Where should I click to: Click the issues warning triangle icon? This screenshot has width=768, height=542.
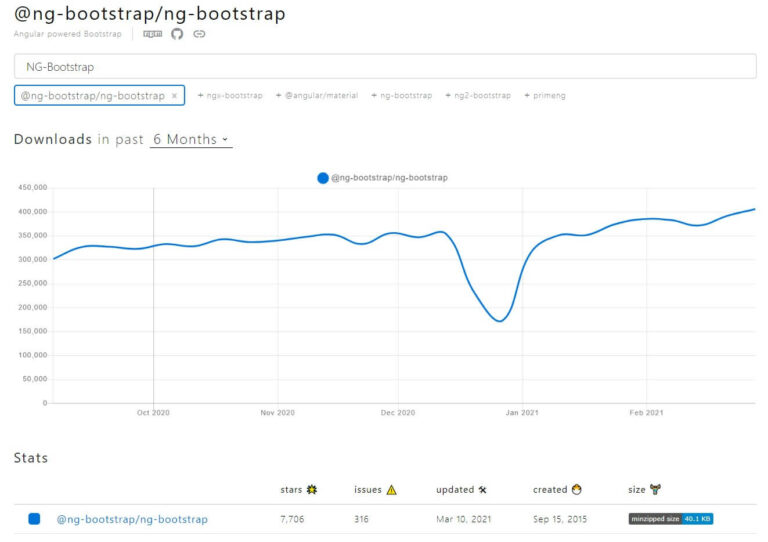click(391, 490)
